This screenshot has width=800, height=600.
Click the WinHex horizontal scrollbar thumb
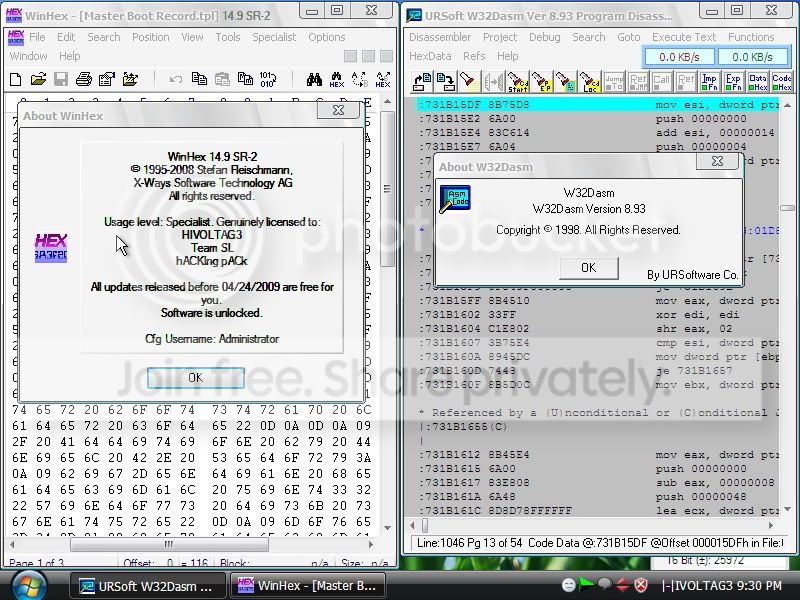[x=169, y=544]
